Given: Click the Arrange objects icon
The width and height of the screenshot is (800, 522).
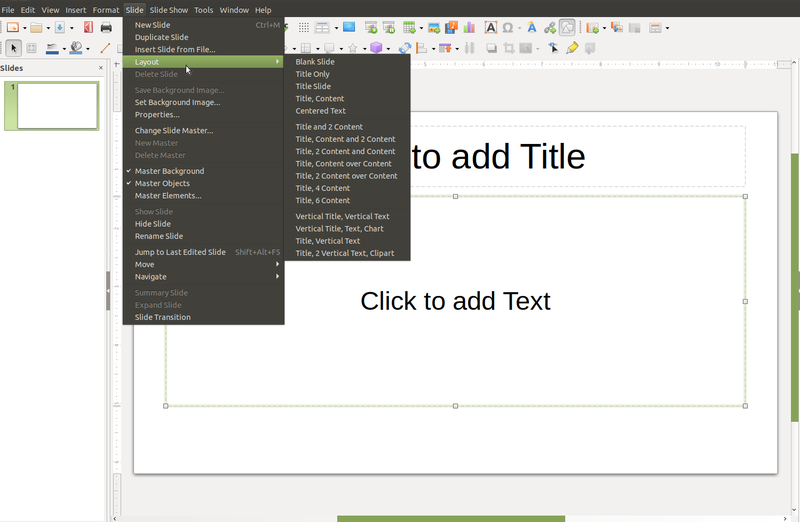Looking at the screenshot, I should tap(445, 48).
